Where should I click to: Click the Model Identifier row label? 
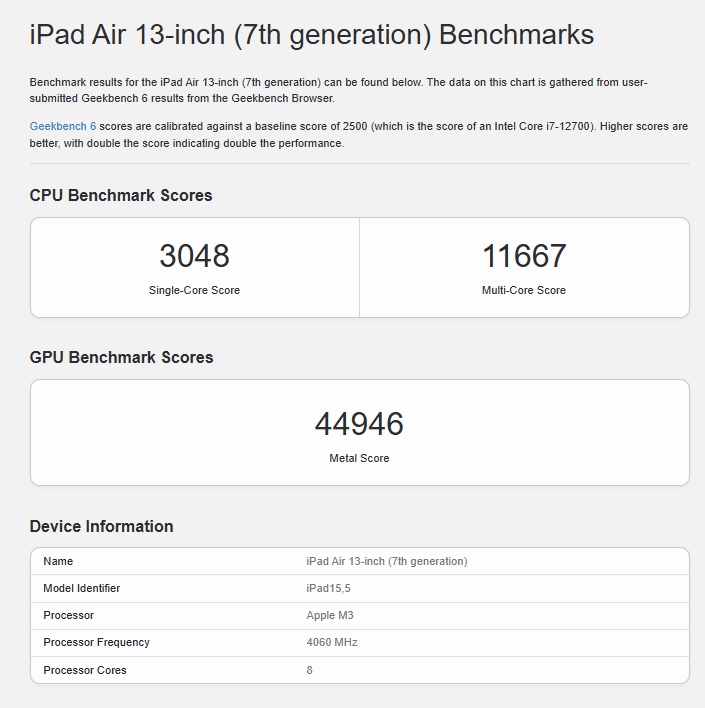(x=82, y=588)
